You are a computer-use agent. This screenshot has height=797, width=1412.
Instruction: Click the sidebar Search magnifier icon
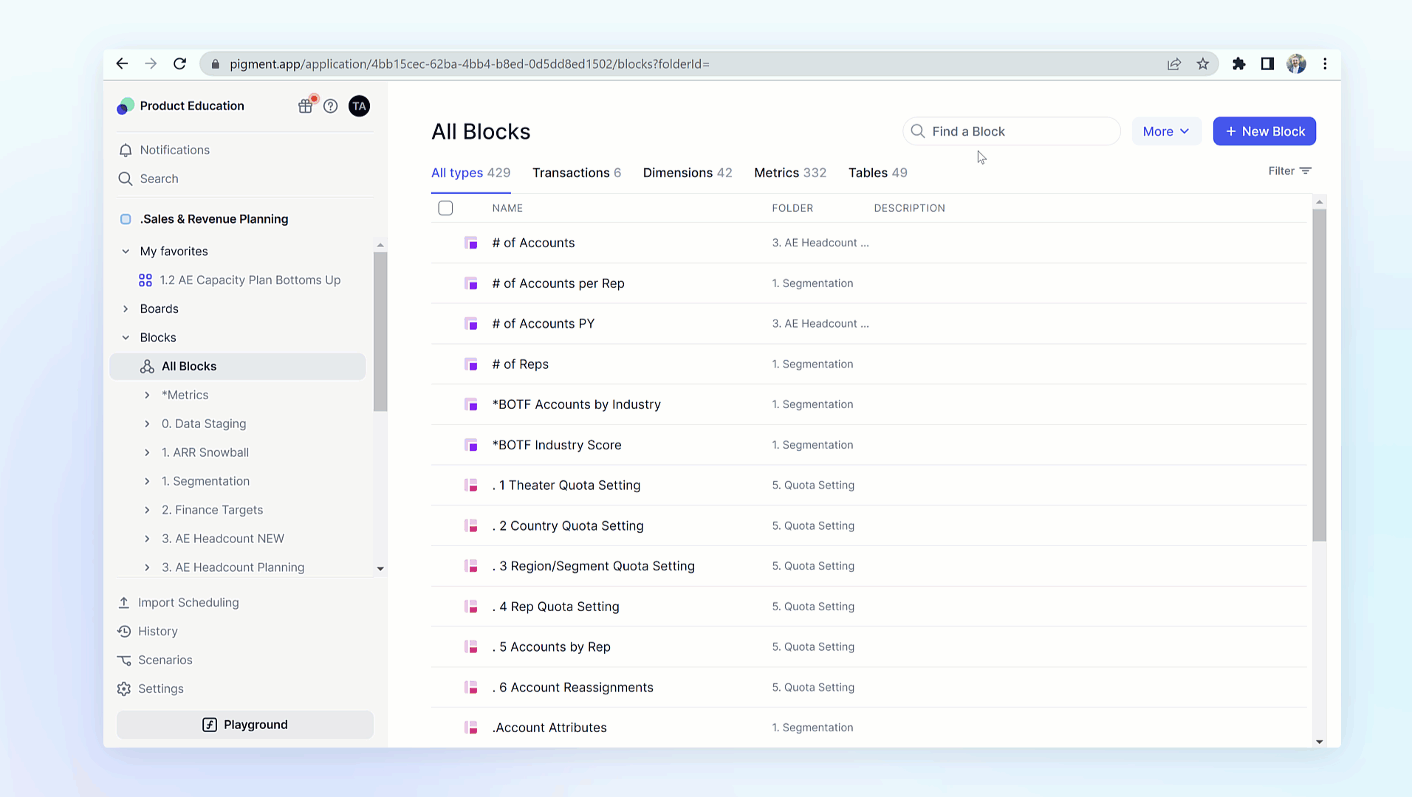click(125, 179)
